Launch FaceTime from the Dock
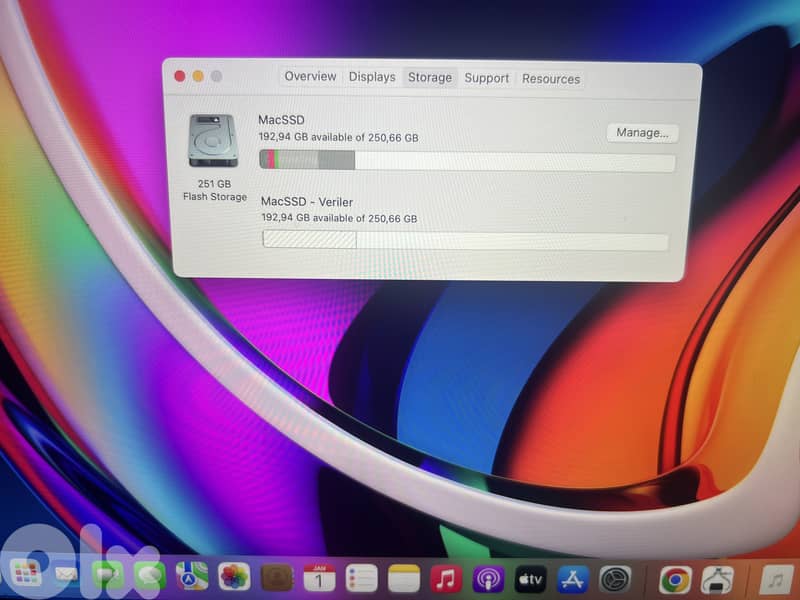Image resolution: width=800 pixels, height=600 pixels. click(x=108, y=576)
